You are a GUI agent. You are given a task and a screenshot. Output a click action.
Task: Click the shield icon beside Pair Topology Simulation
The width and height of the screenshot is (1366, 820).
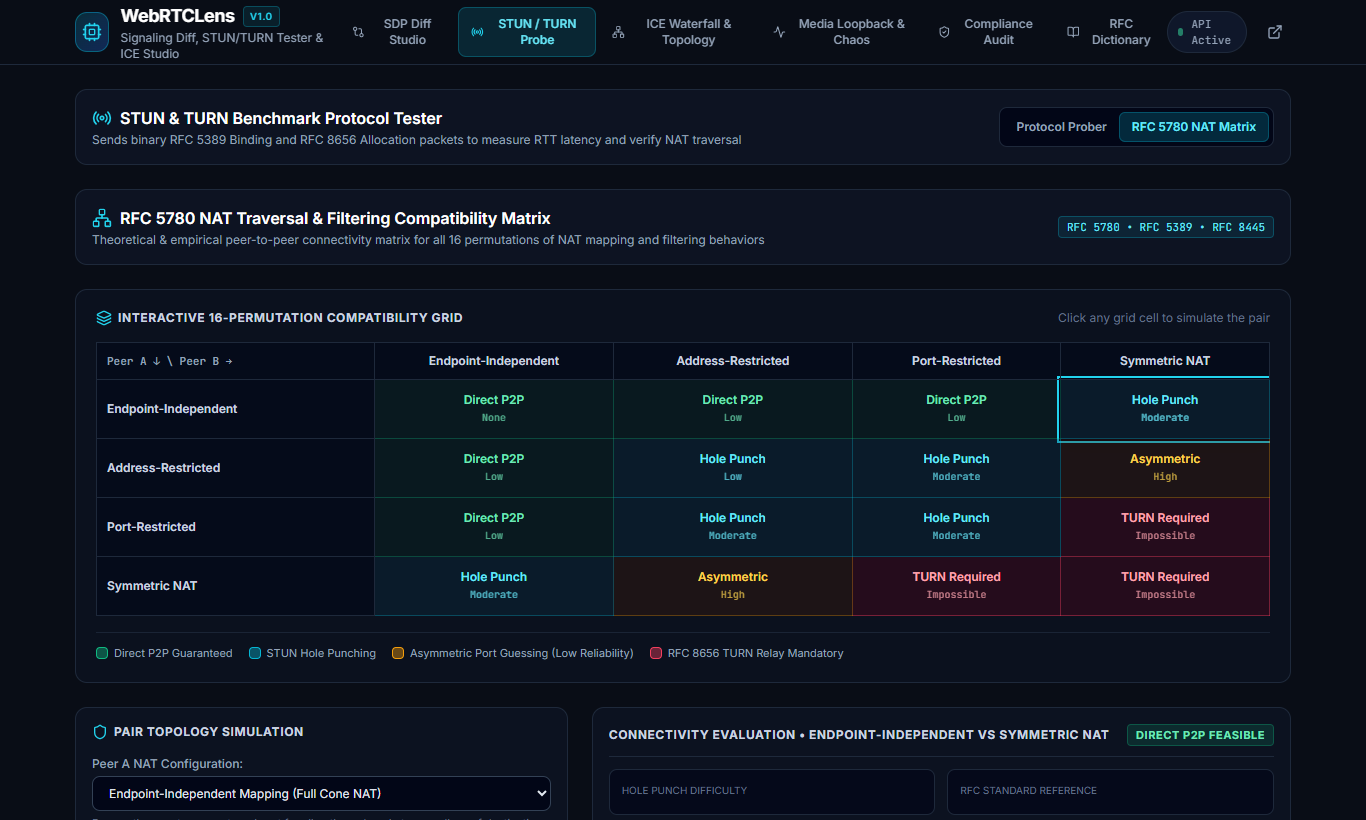[x=100, y=732]
